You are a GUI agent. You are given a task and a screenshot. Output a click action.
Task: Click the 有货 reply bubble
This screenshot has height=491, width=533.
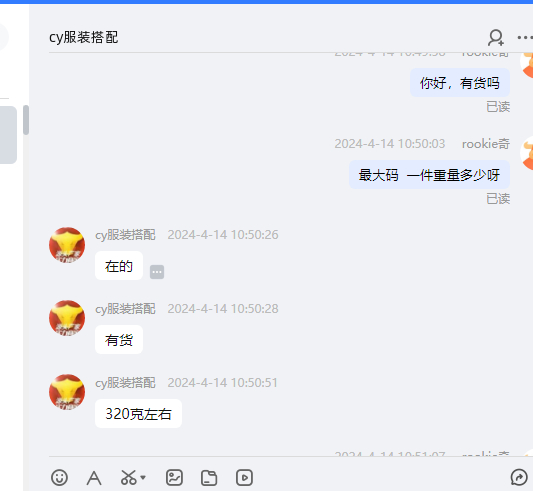(119, 340)
